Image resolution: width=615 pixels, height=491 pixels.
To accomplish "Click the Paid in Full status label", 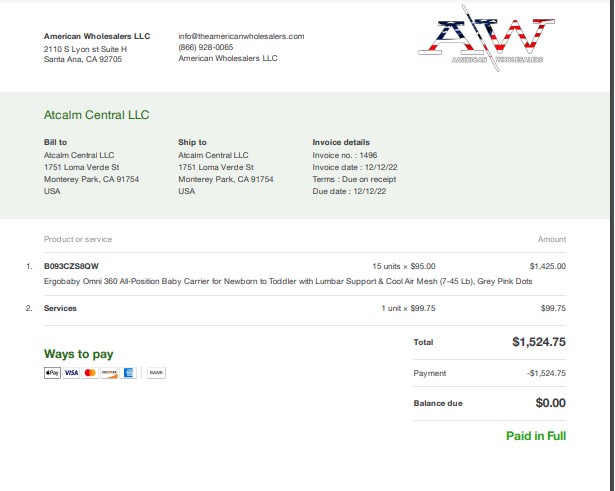I will coord(536,436).
